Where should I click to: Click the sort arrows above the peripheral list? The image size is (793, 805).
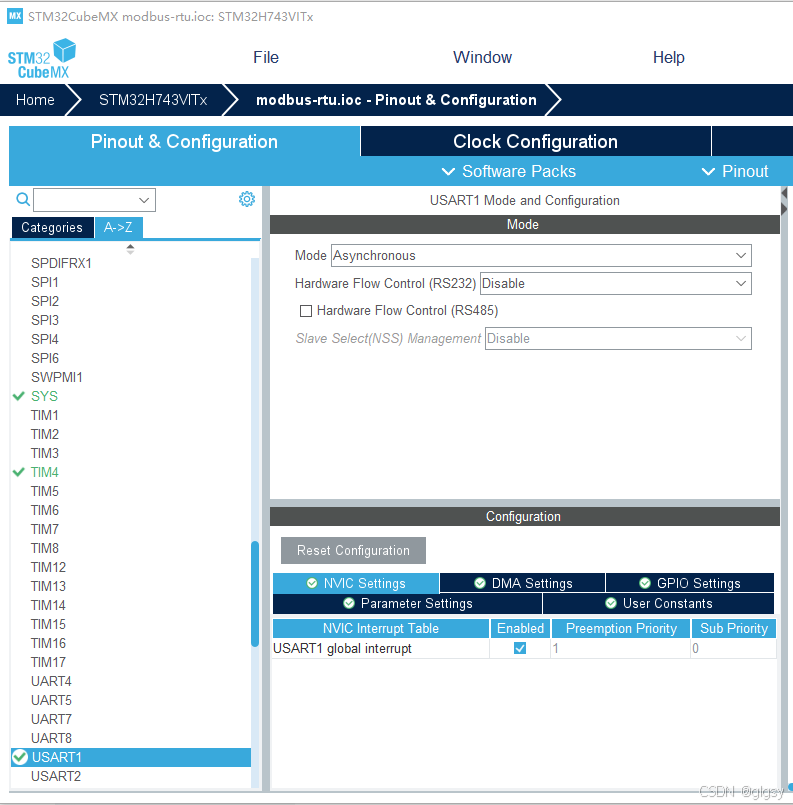click(130, 249)
